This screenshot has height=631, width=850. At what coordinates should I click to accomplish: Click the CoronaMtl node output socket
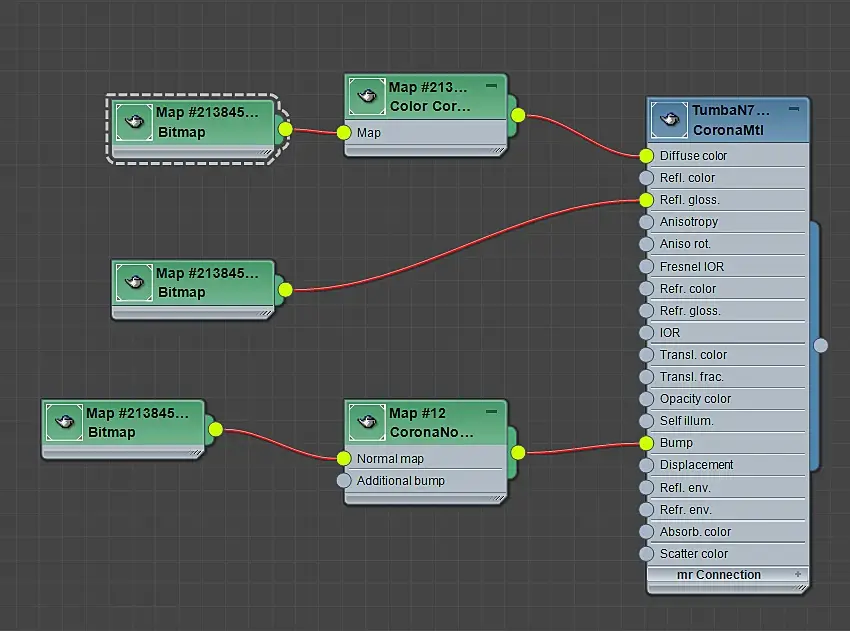821,346
